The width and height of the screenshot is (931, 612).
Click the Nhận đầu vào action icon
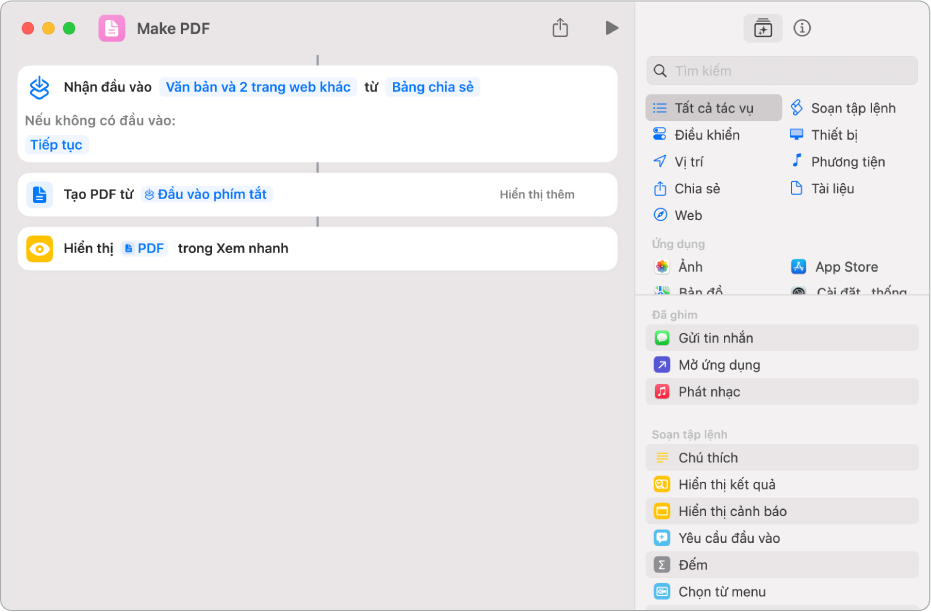pyautogui.click(x=40, y=88)
